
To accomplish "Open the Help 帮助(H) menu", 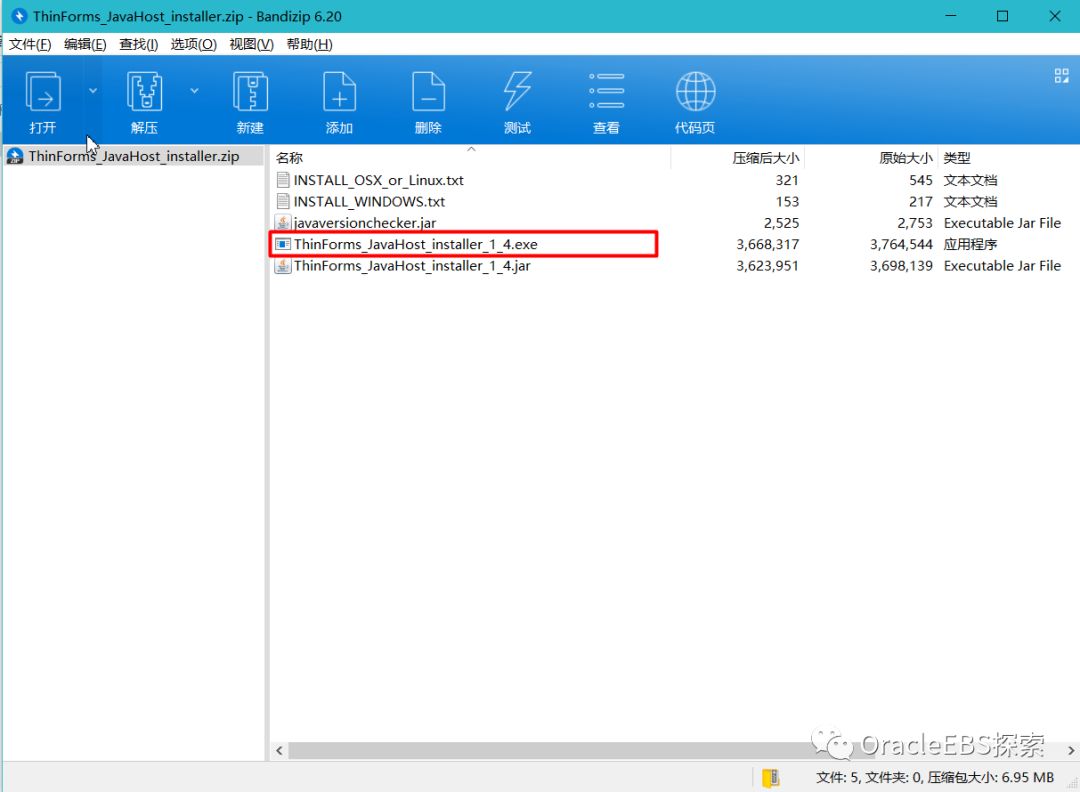I will [309, 44].
